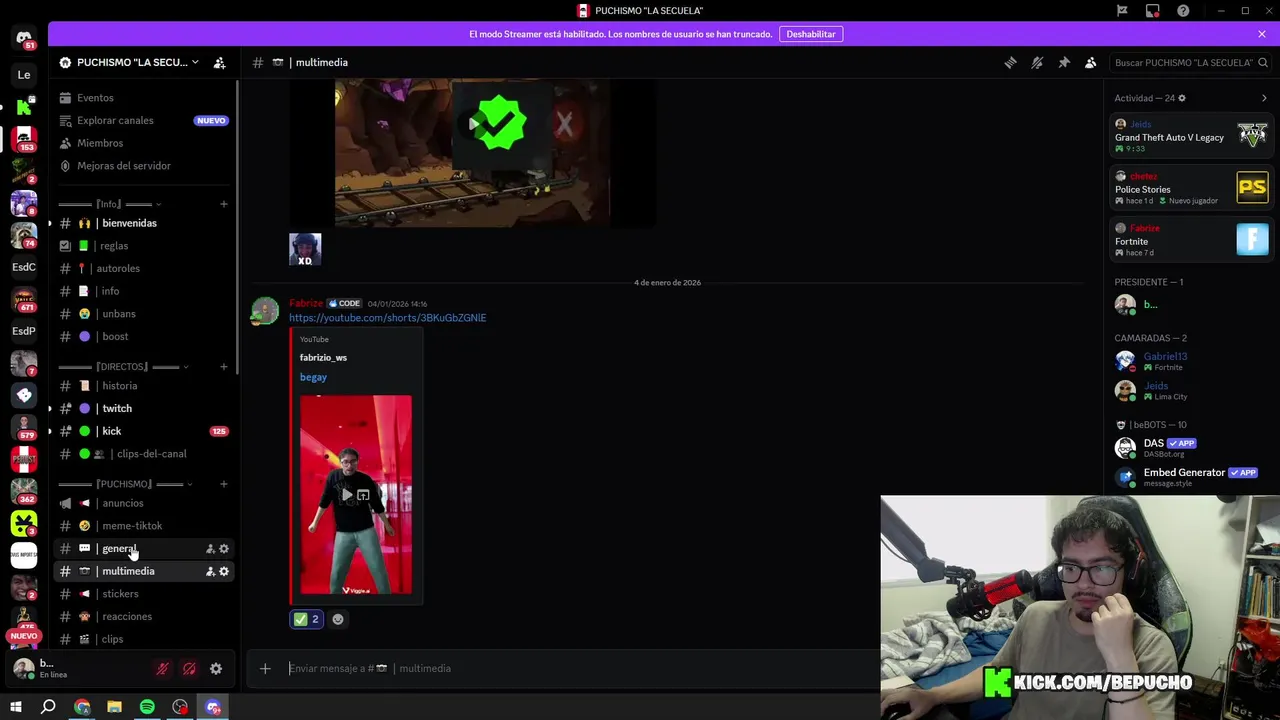1280x720 pixels.
Task: Open Chrome from the taskbar
Action: (x=82, y=707)
